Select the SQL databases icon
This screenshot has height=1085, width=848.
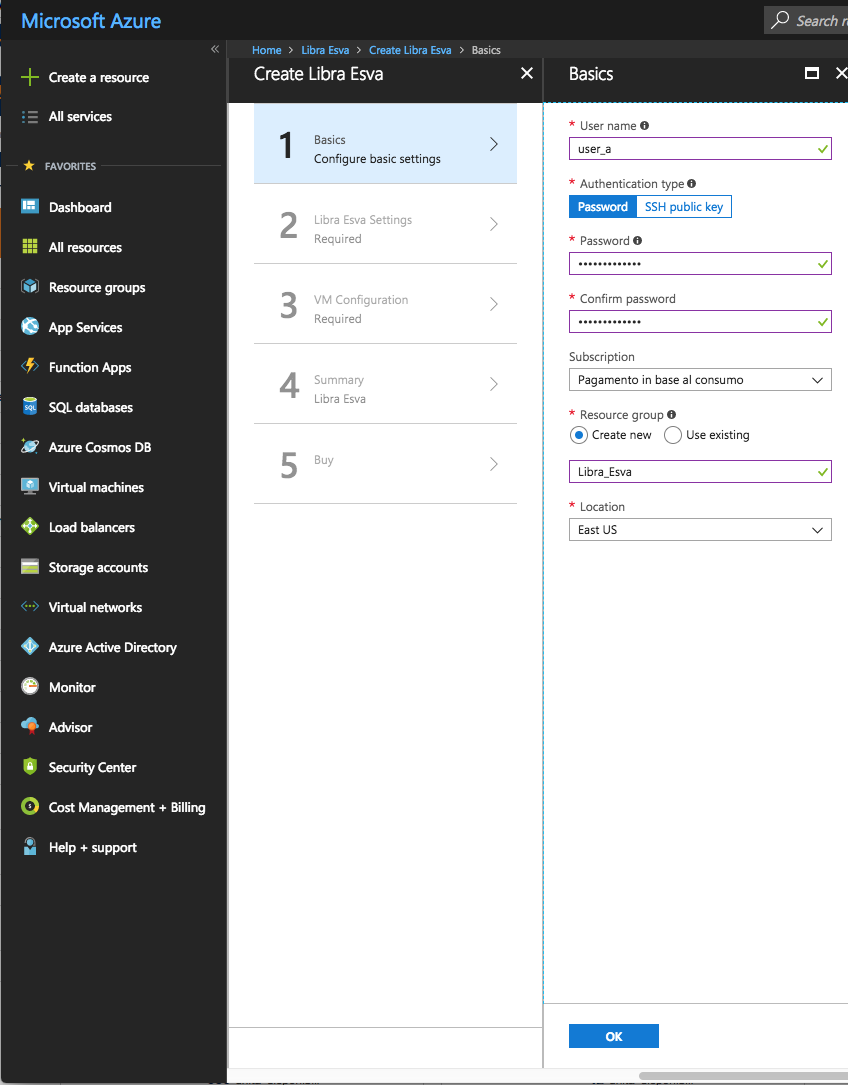(28, 407)
